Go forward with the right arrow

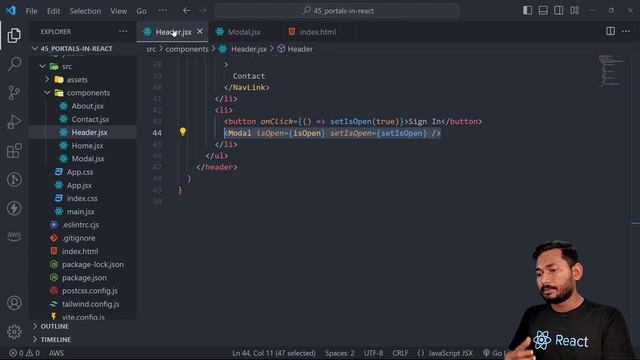point(202,11)
